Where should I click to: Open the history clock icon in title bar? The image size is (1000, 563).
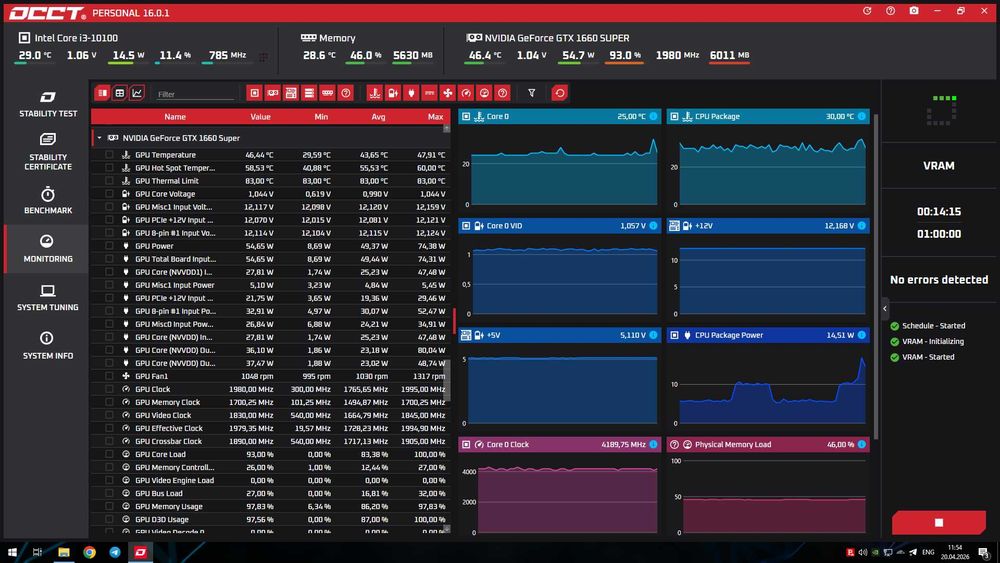pos(867,11)
